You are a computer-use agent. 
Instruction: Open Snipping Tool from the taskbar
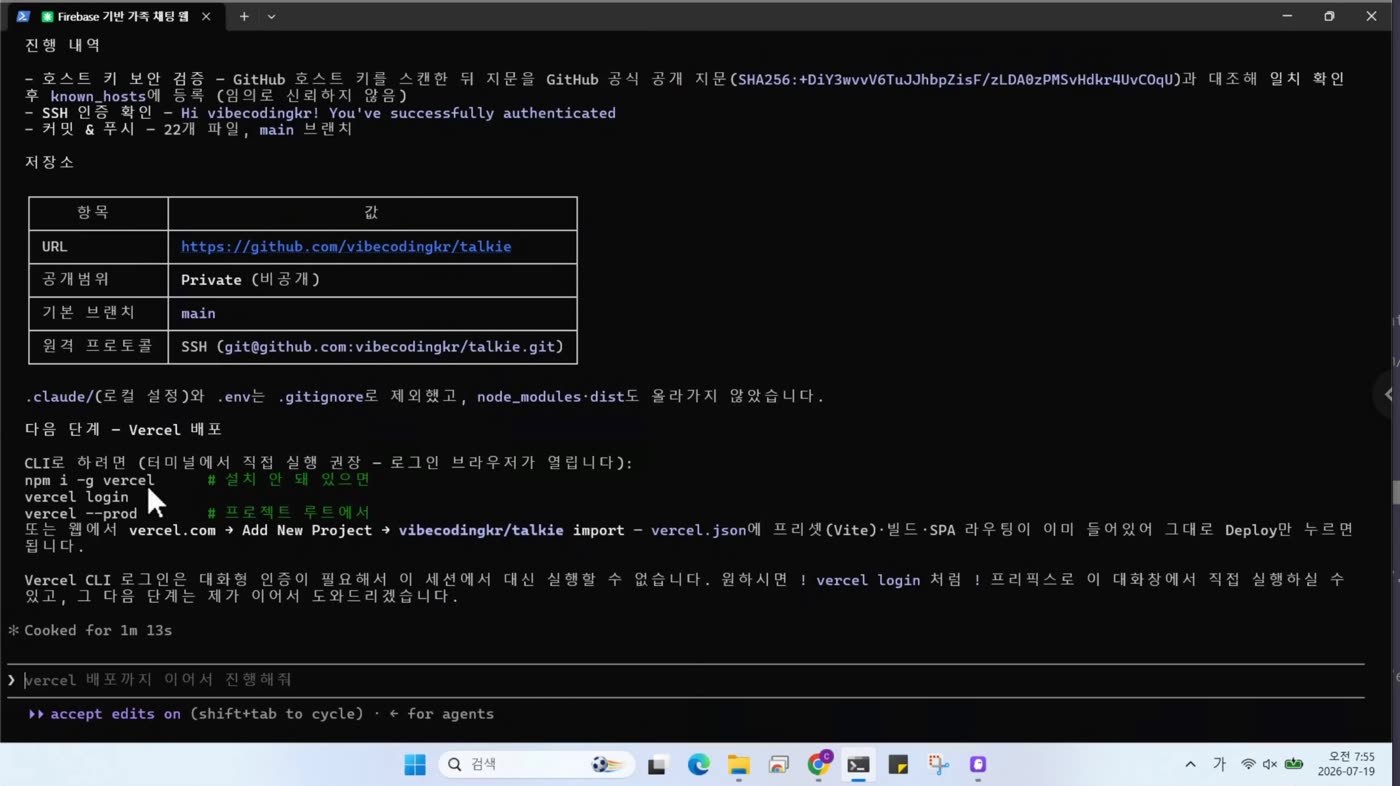pos(938,765)
